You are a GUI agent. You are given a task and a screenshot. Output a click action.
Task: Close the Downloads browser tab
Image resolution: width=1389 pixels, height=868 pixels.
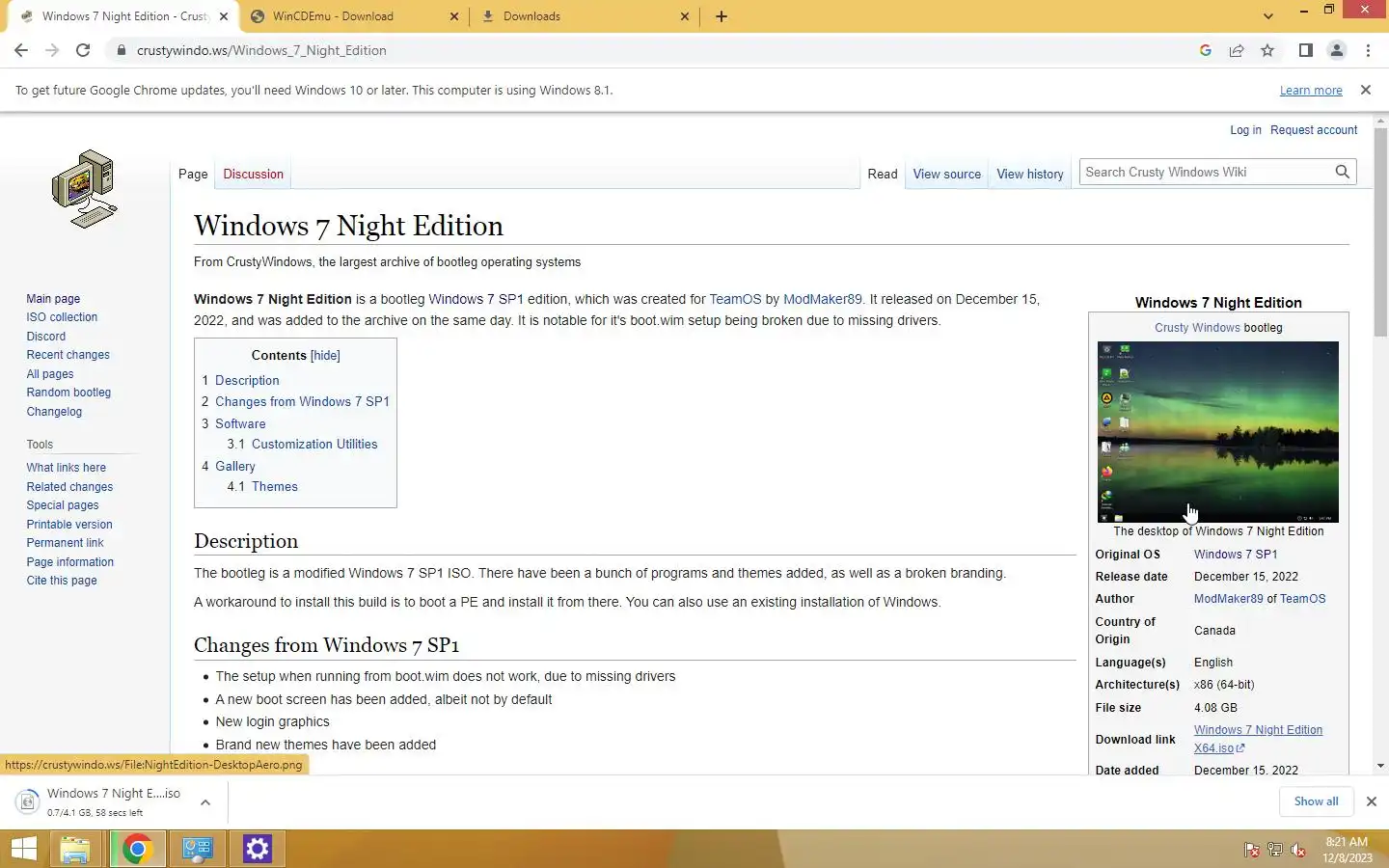(x=685, y=15)
